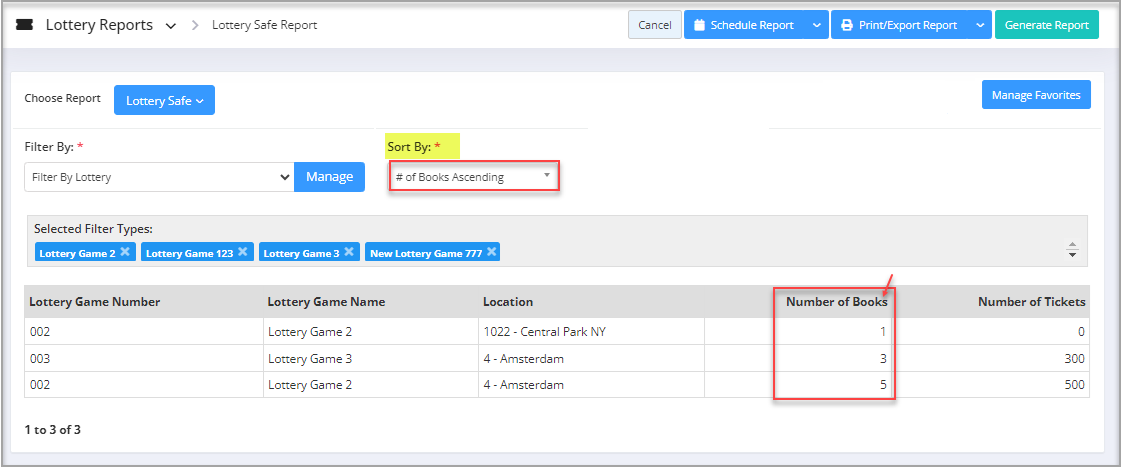Click the Lottery Game Name column header

pyautogui.click(x=326, y=301)
